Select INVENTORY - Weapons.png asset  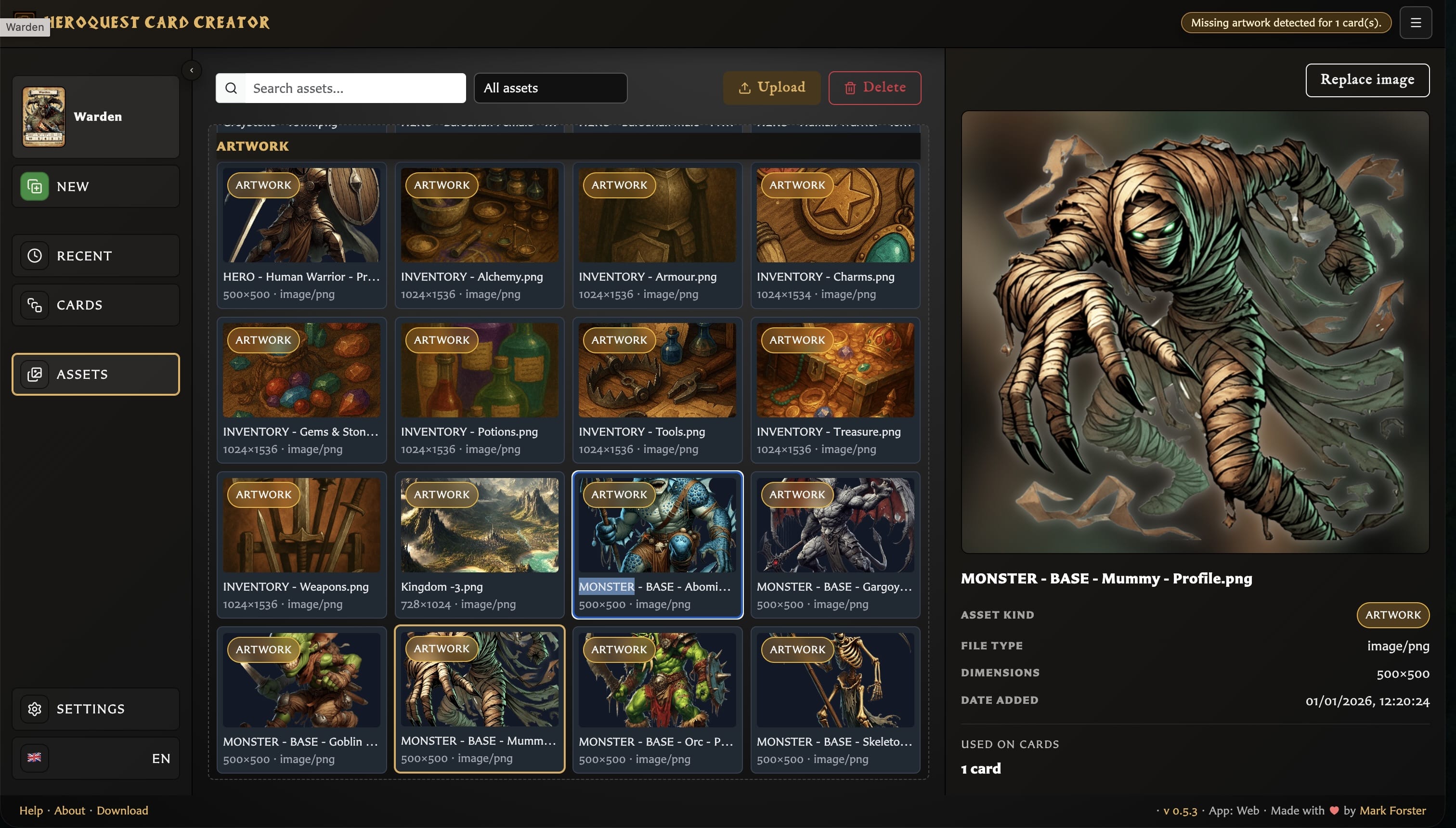coord(301,545)
